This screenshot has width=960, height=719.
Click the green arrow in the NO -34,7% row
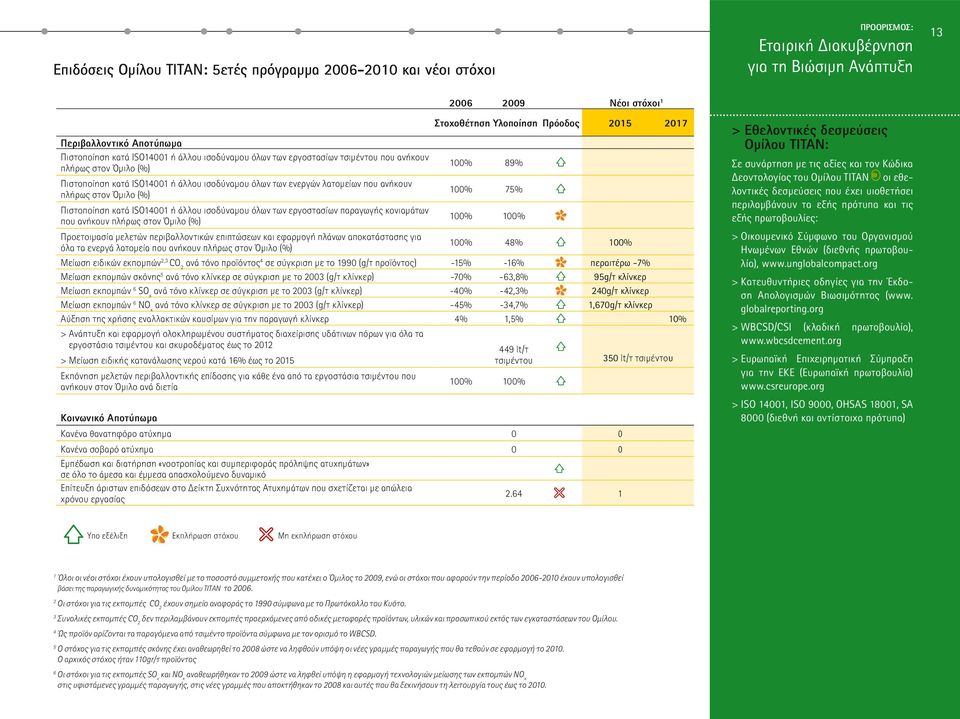pyautogui.click(x=560, y=304)
